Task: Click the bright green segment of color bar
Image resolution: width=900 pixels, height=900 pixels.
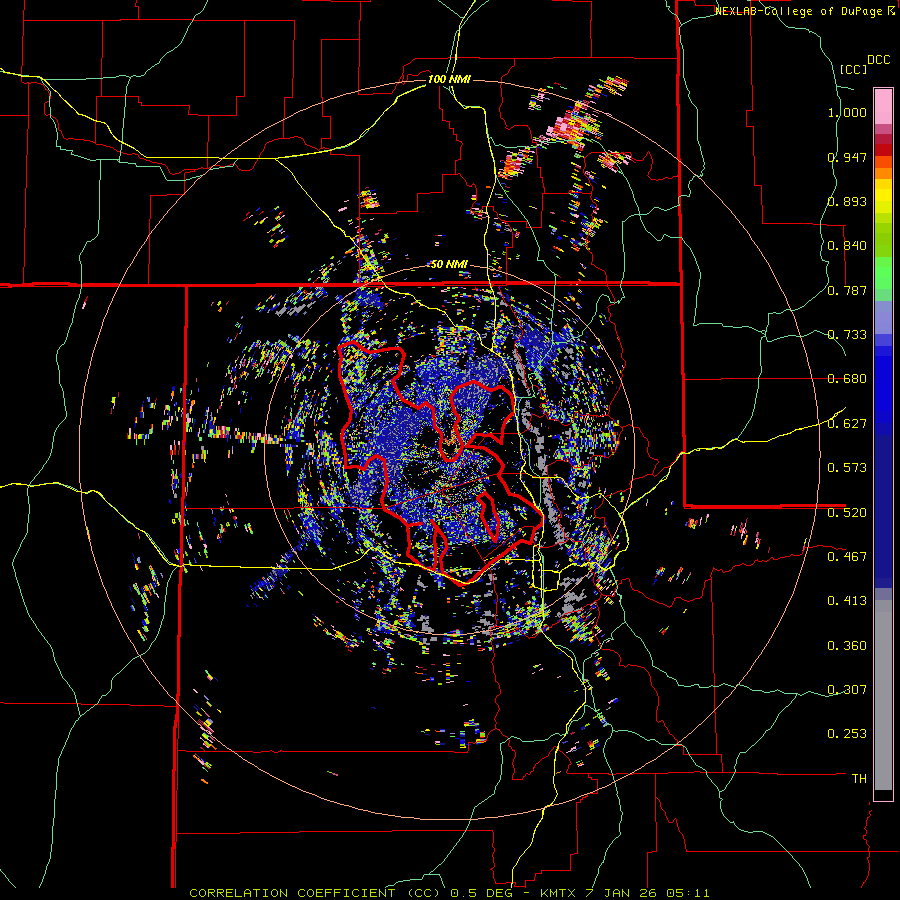Action: 883,273
